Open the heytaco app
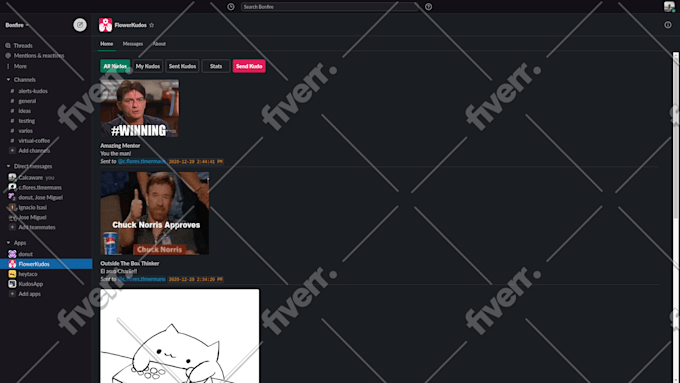 (x=28, y=274)
